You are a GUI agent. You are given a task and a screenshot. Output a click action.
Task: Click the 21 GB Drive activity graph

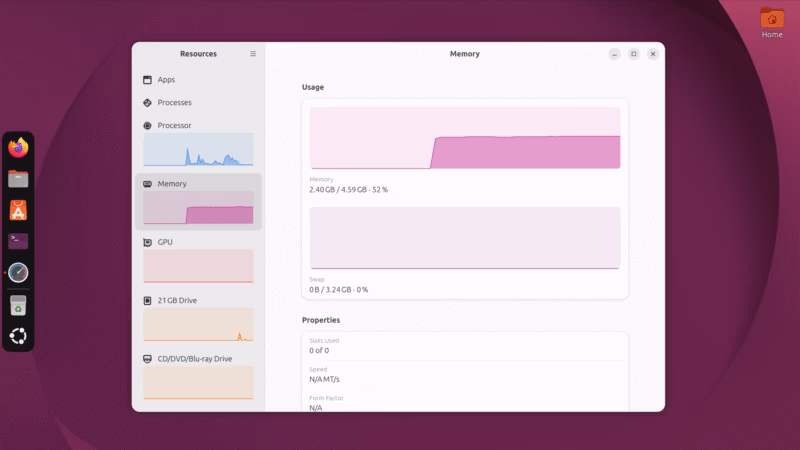198,324
